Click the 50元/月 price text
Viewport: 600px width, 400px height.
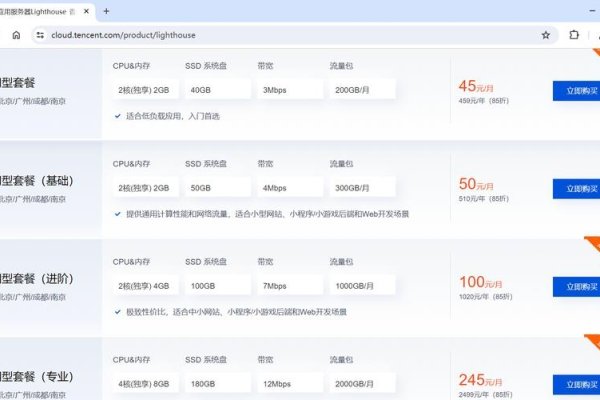pos(476,184)
